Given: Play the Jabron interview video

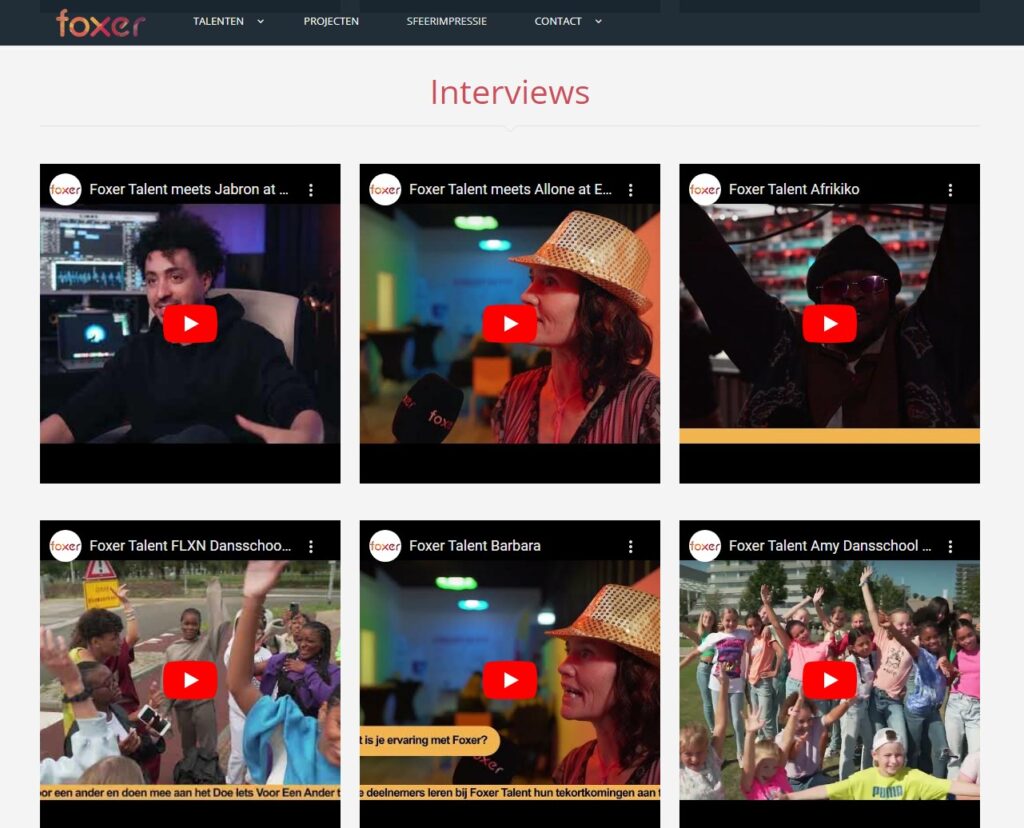Looking at the screenshot, I should [x=190, y=323].
